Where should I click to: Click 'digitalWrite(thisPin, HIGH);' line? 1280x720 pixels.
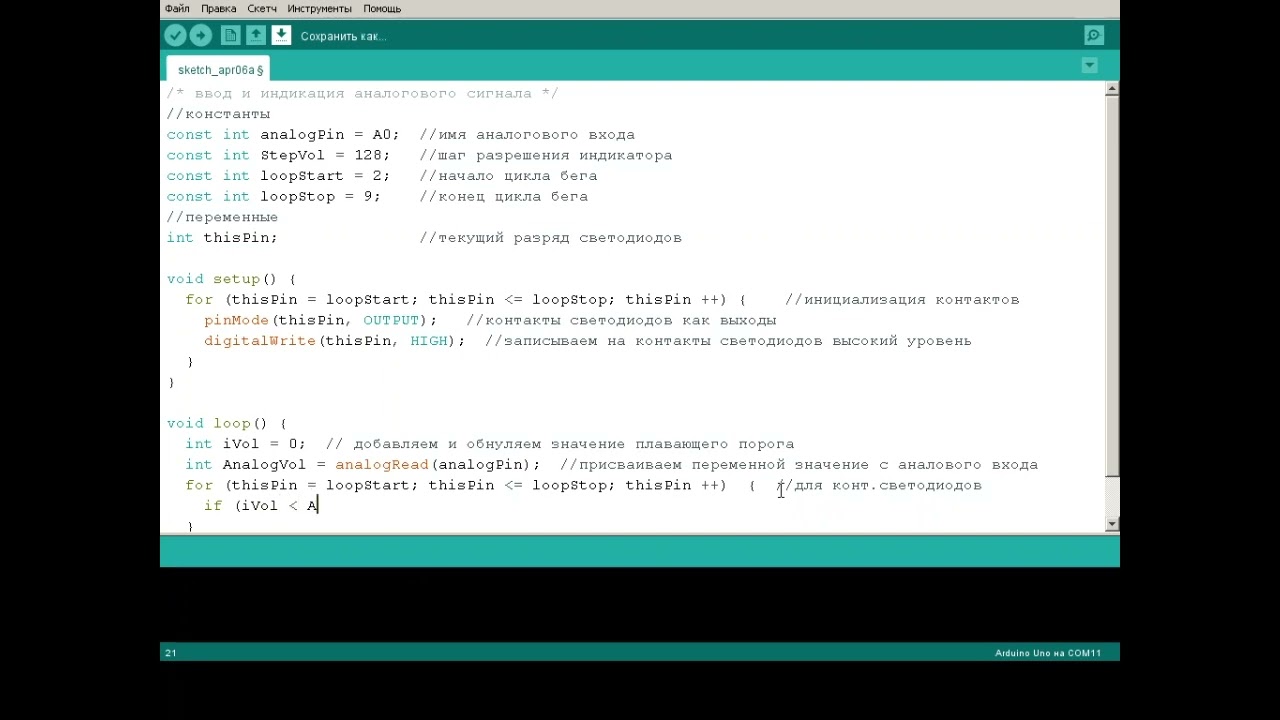335,341
